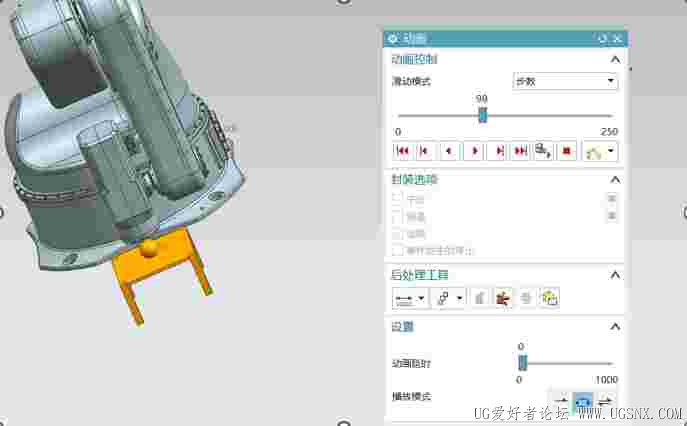687x426 pixels.
Task: Select the orange sphere on the gripper
Action: (149, 247)
